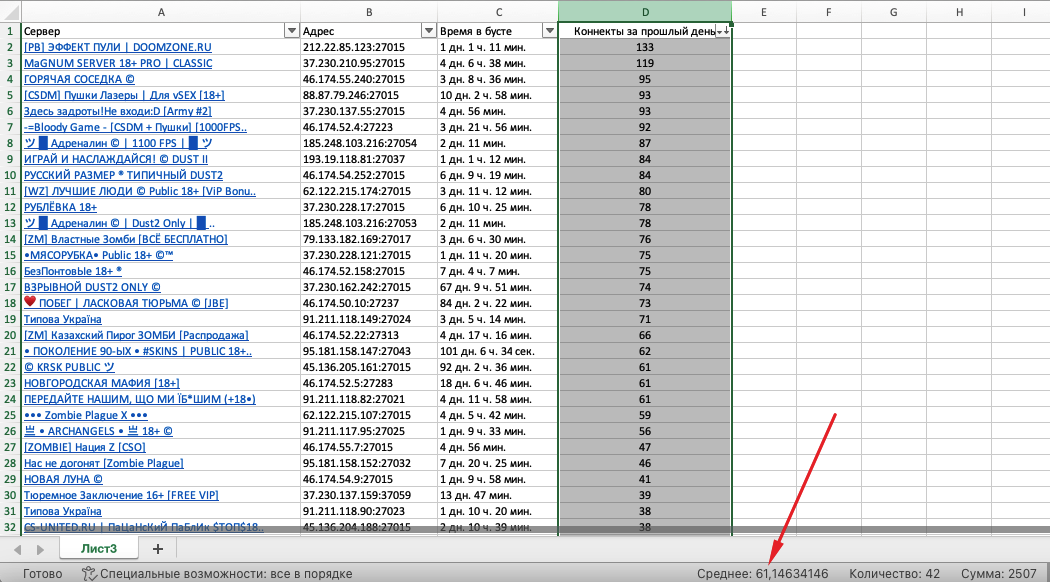
Task: Select cell with address 88.87.79.246:27015
Action: pyautogui.click(x=369, y=95)
